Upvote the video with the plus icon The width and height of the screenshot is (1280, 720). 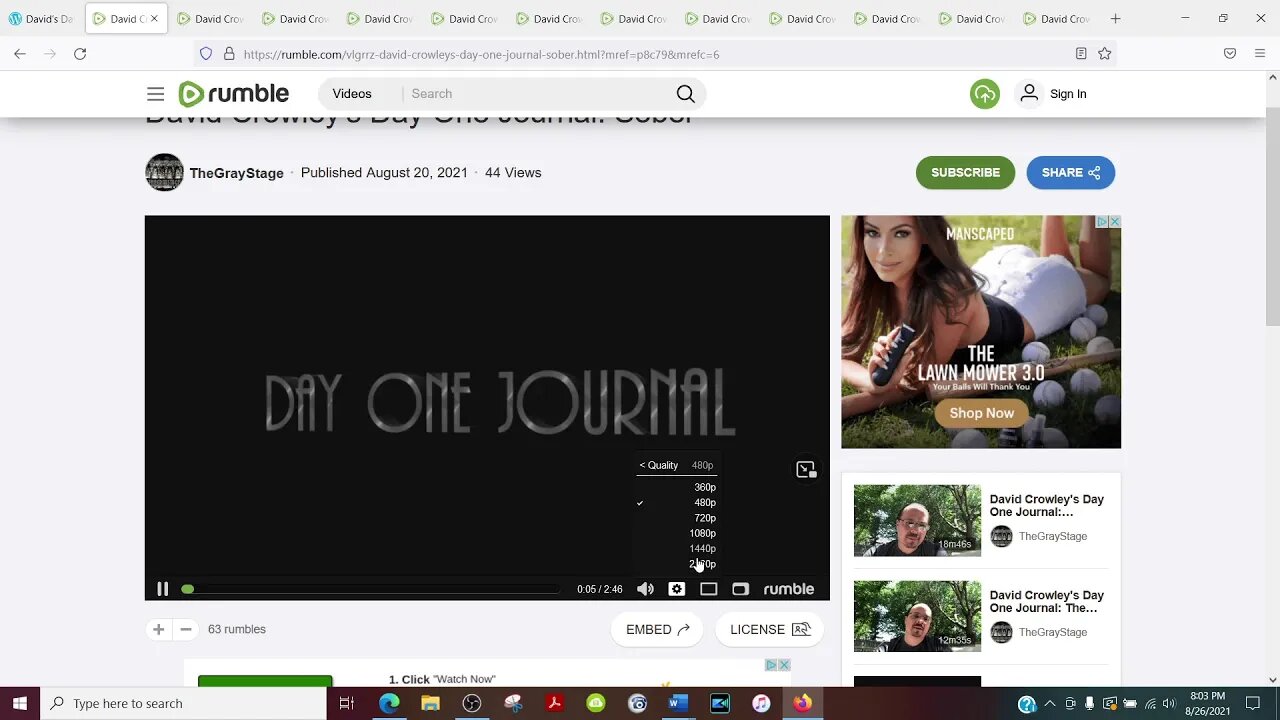coord(158,629)
